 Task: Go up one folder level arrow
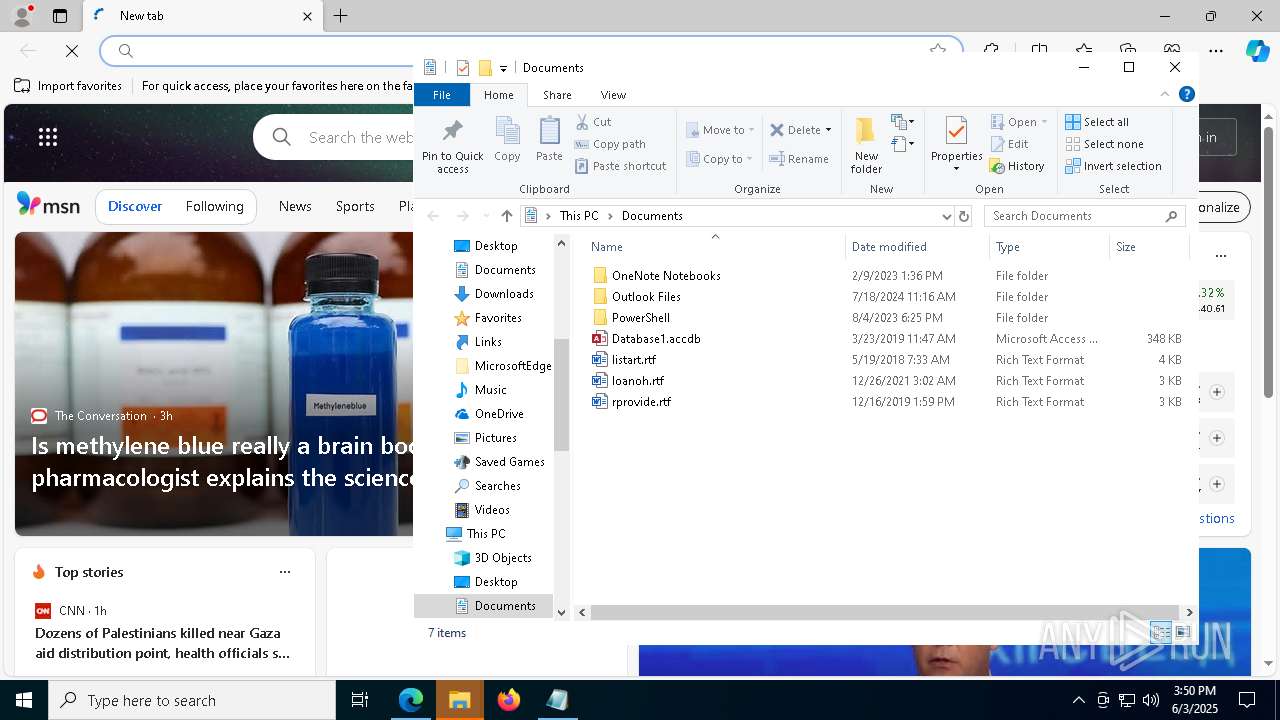coord(507,216)
